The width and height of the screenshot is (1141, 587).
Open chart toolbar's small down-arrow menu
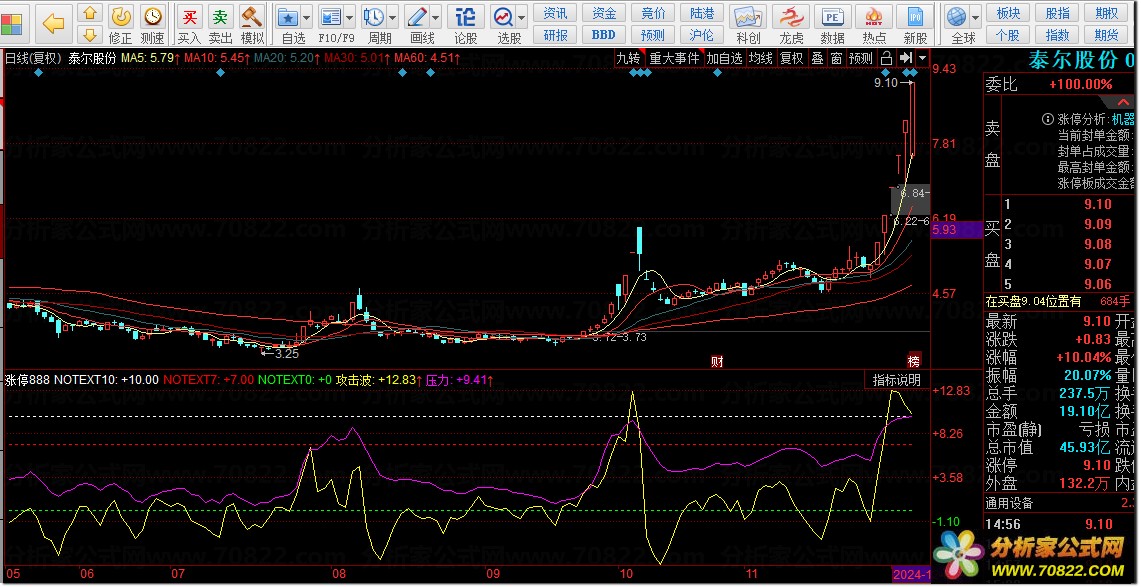click(923, 58)
